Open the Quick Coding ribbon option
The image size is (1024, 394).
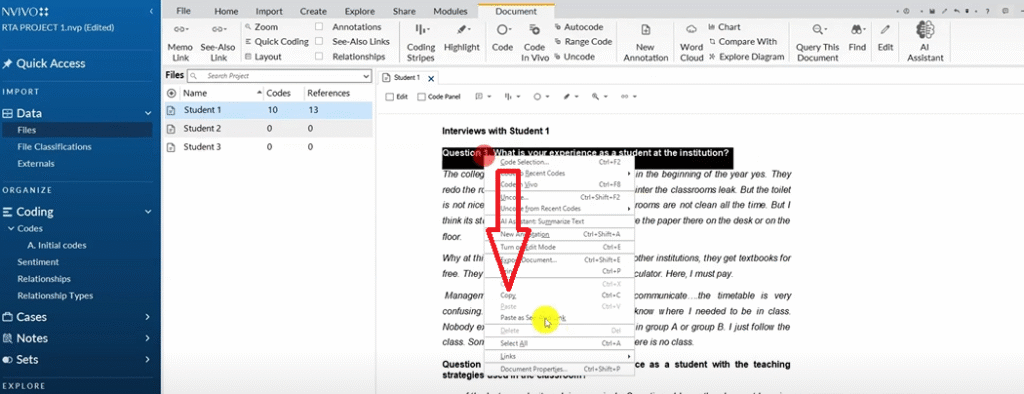(x=277, y=41)
